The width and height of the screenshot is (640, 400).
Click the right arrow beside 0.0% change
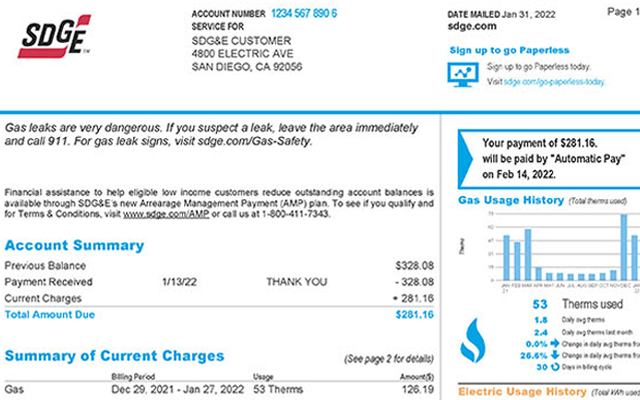[x=554, y=344]
